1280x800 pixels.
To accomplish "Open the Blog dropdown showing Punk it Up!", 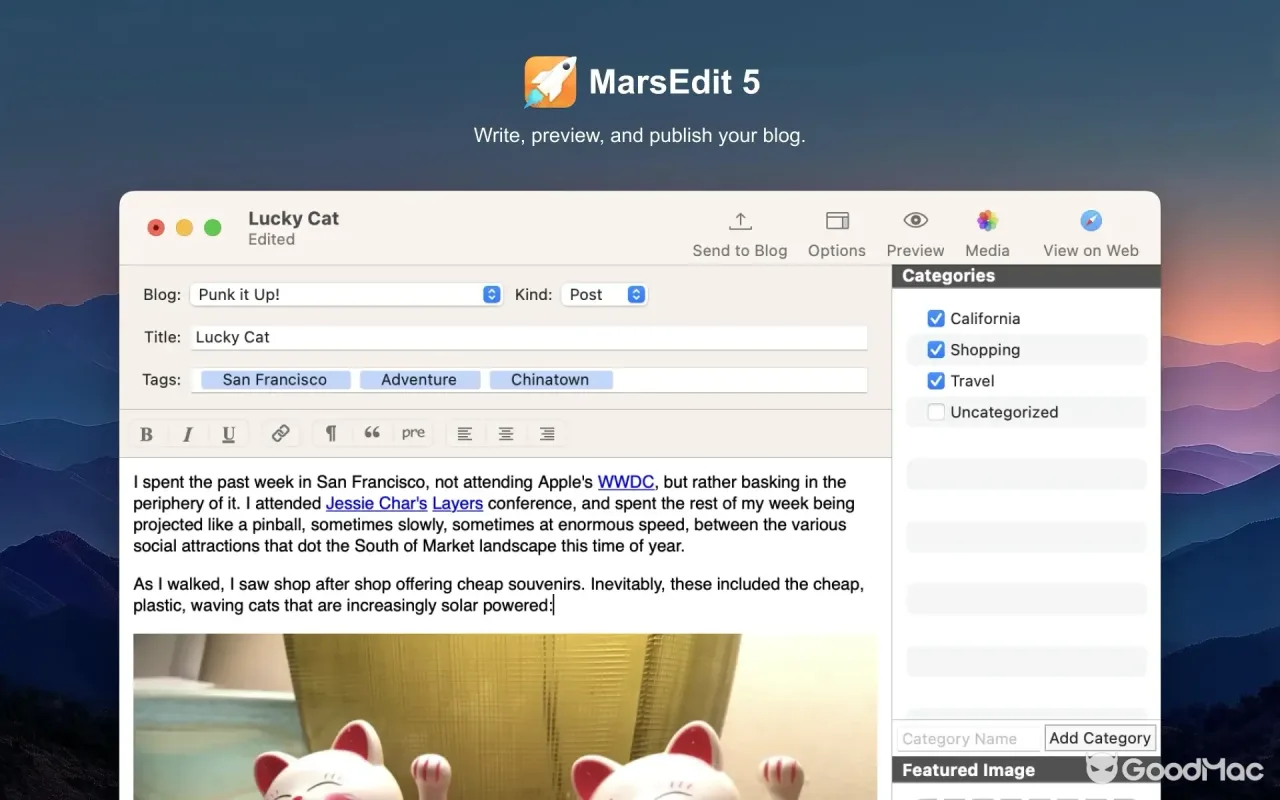I will click(346, 294).
